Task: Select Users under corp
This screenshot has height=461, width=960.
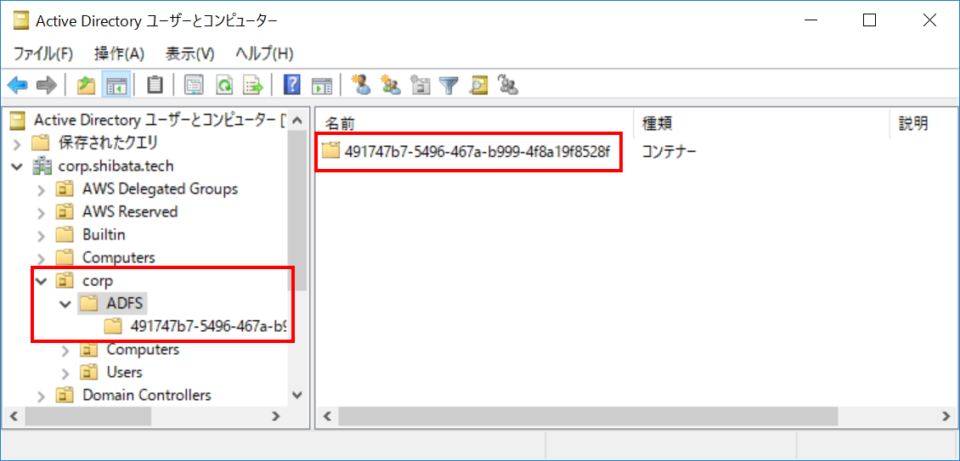Action: pyautogui.click(x=124, y=372)
